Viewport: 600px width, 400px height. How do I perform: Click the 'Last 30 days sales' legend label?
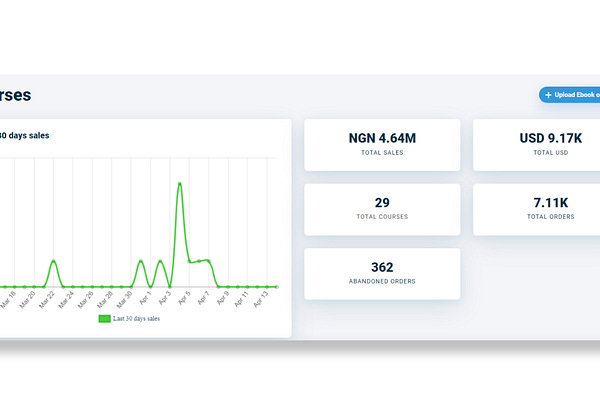(136, 318)
